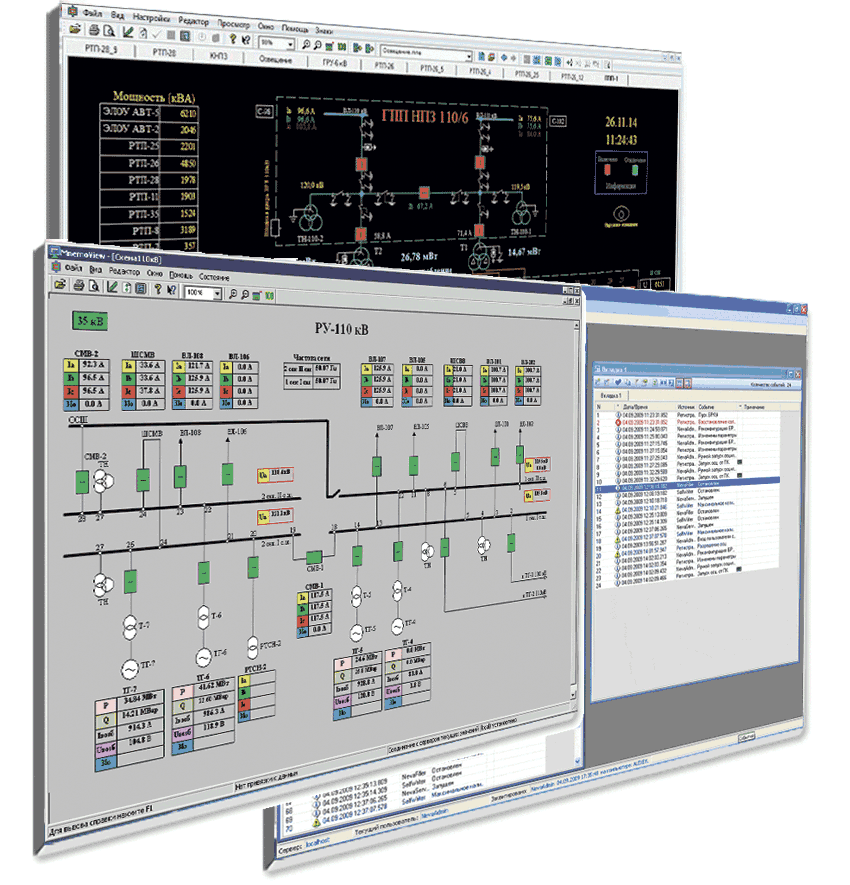The image size is (850, 885).
Task: Select event row 1 in the event log
Action: coord(687,415)
